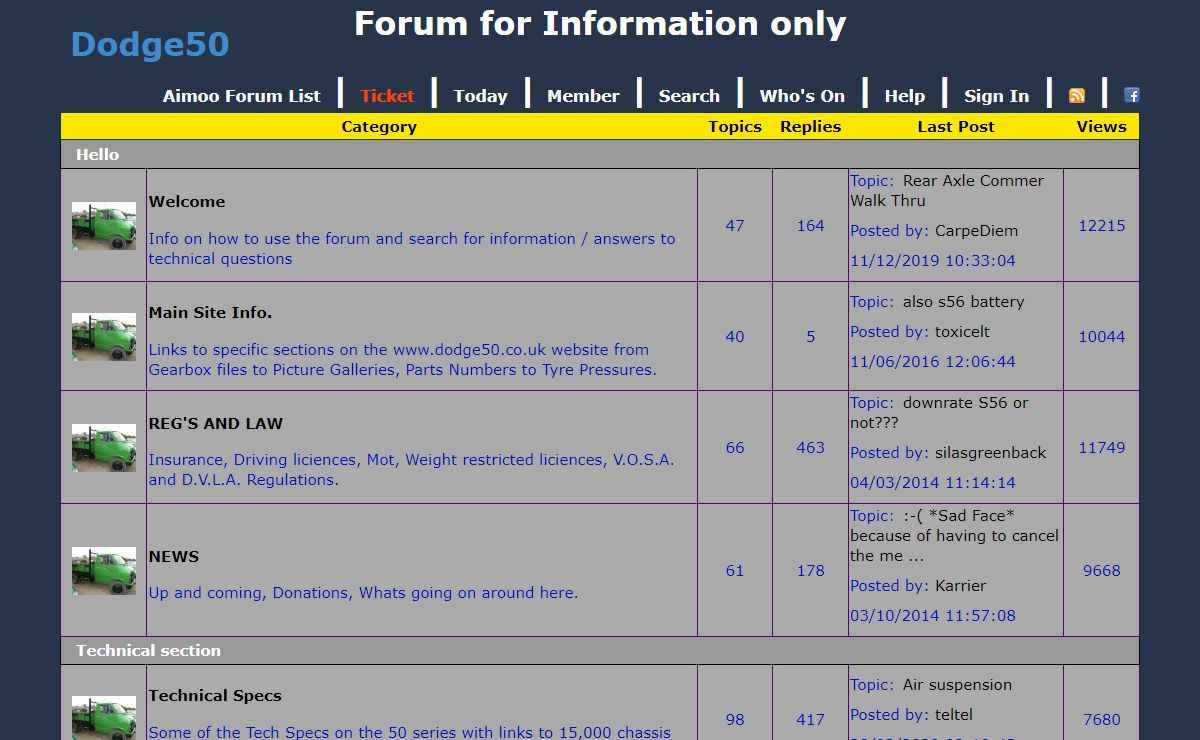Open last post topic also s56 battery

tap(963, 301)
